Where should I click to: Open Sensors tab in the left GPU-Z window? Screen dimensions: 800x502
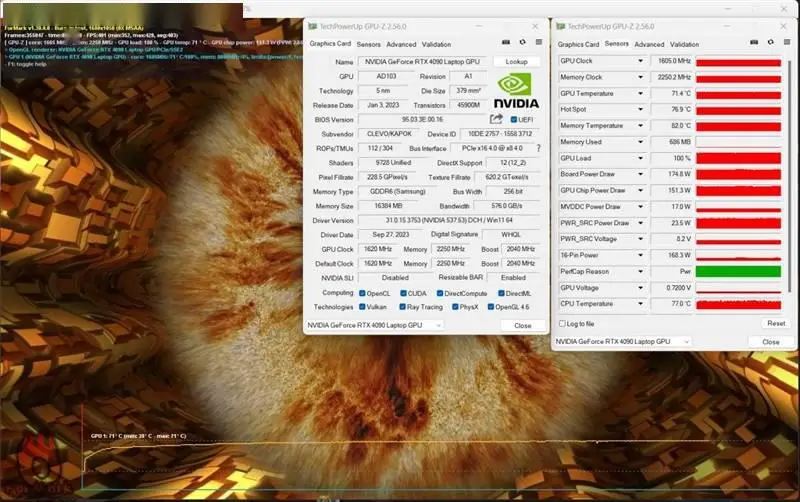(368, 44)
